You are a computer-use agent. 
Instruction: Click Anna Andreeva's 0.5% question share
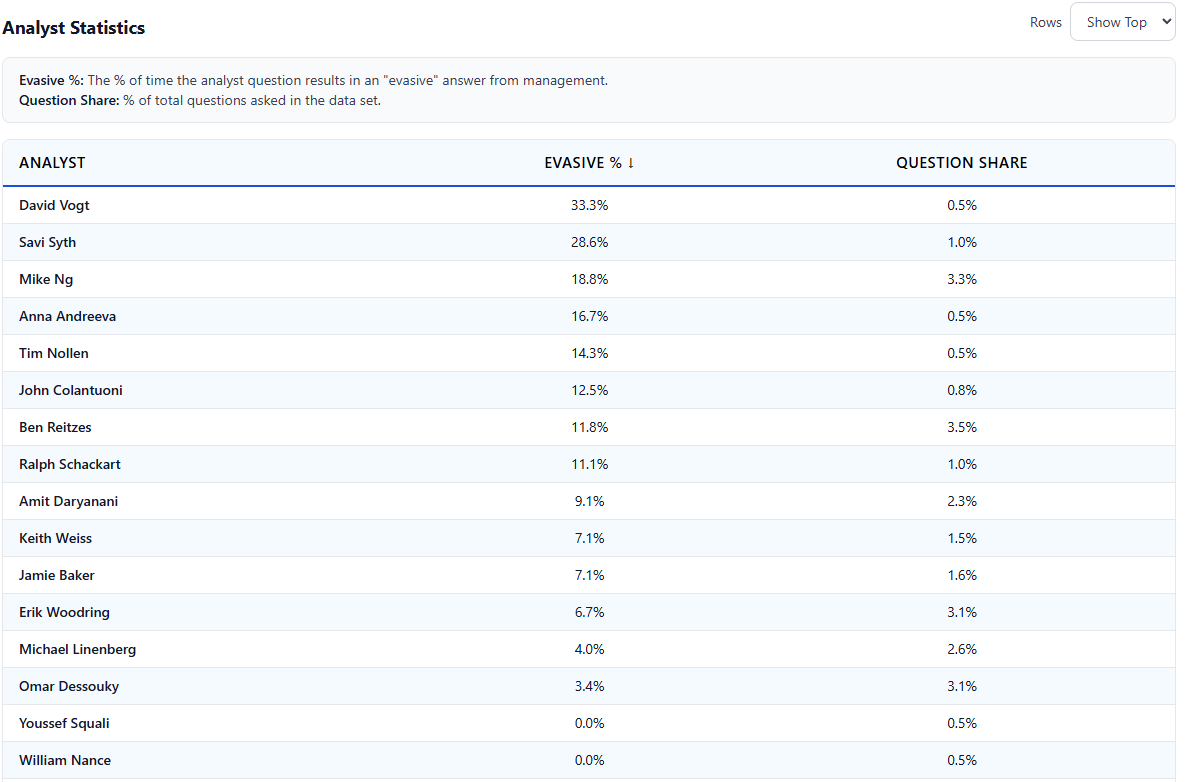[962, 317]
